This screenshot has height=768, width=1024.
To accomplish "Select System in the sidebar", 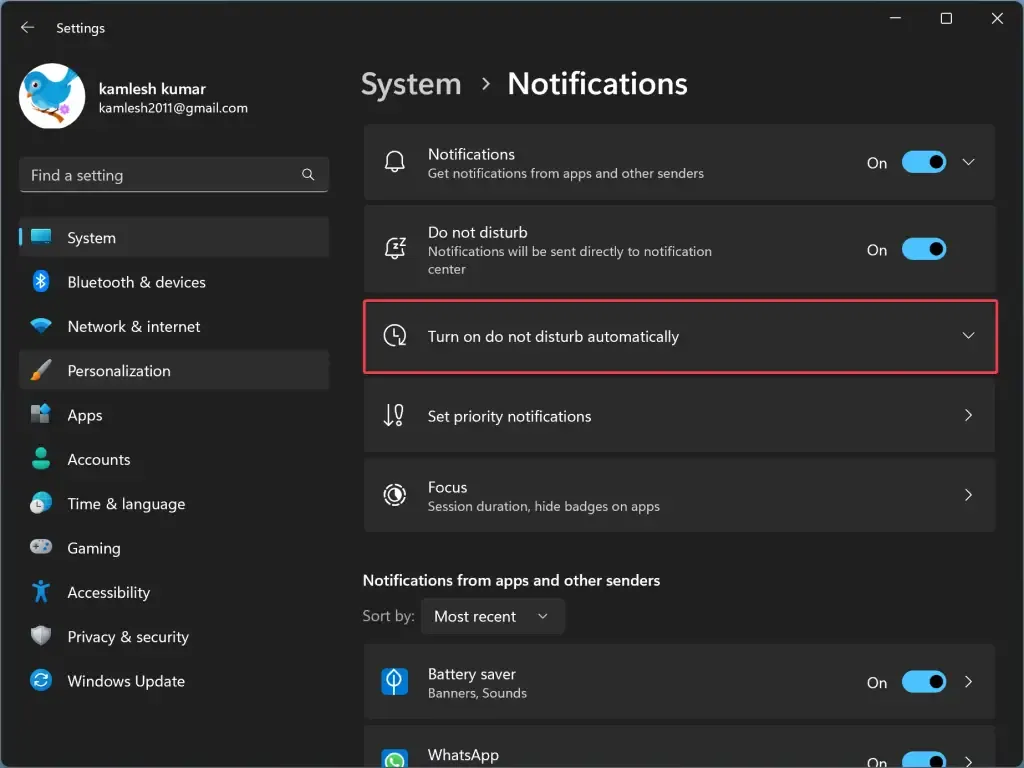I will [174, 238].
